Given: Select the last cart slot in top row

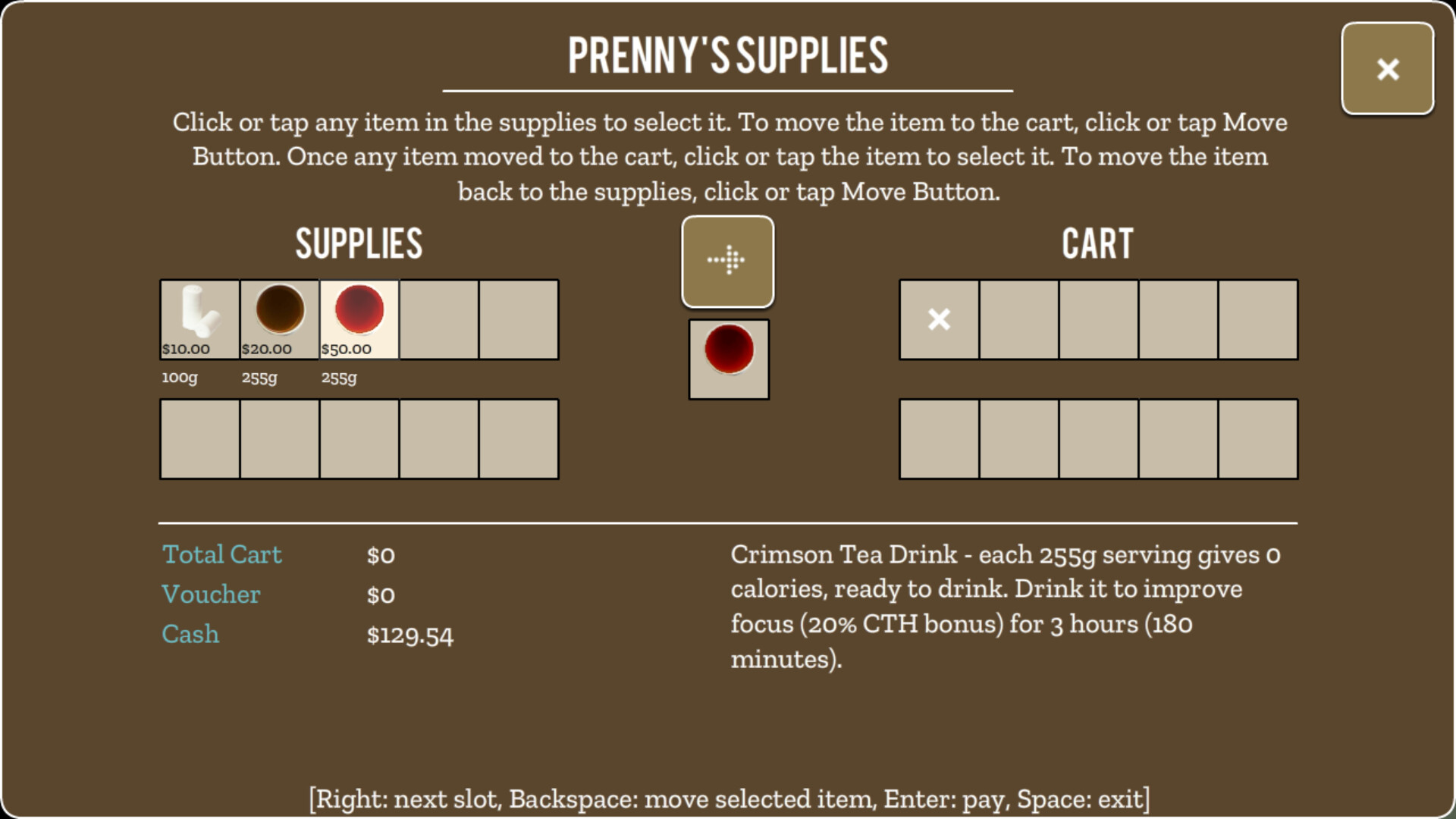Looking at the screenshot, I should 1259,319.
